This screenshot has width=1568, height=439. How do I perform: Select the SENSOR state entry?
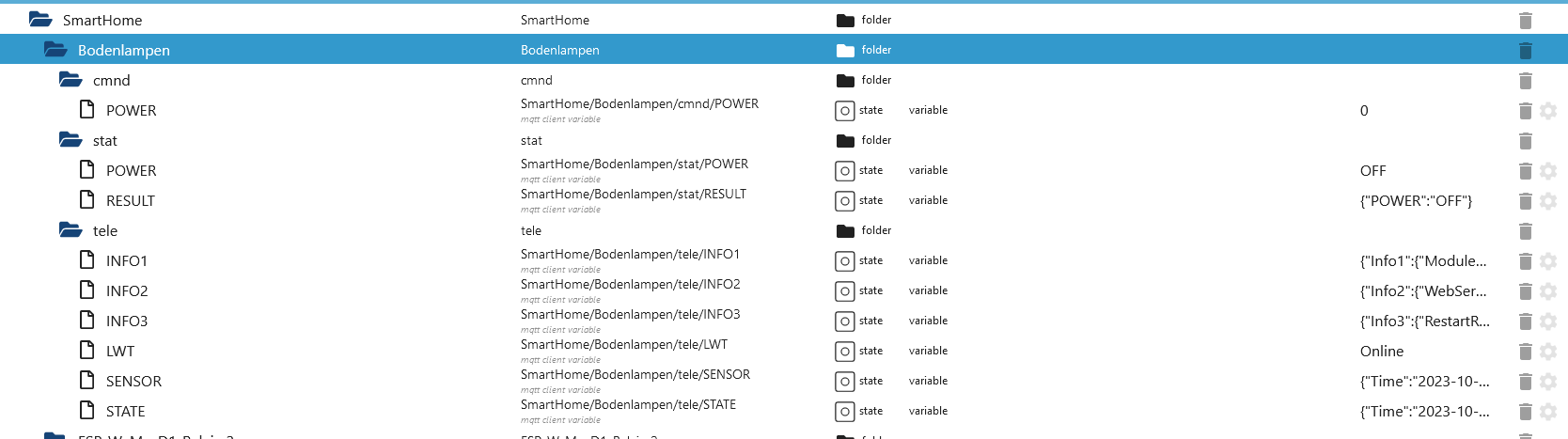pos(133,382)
